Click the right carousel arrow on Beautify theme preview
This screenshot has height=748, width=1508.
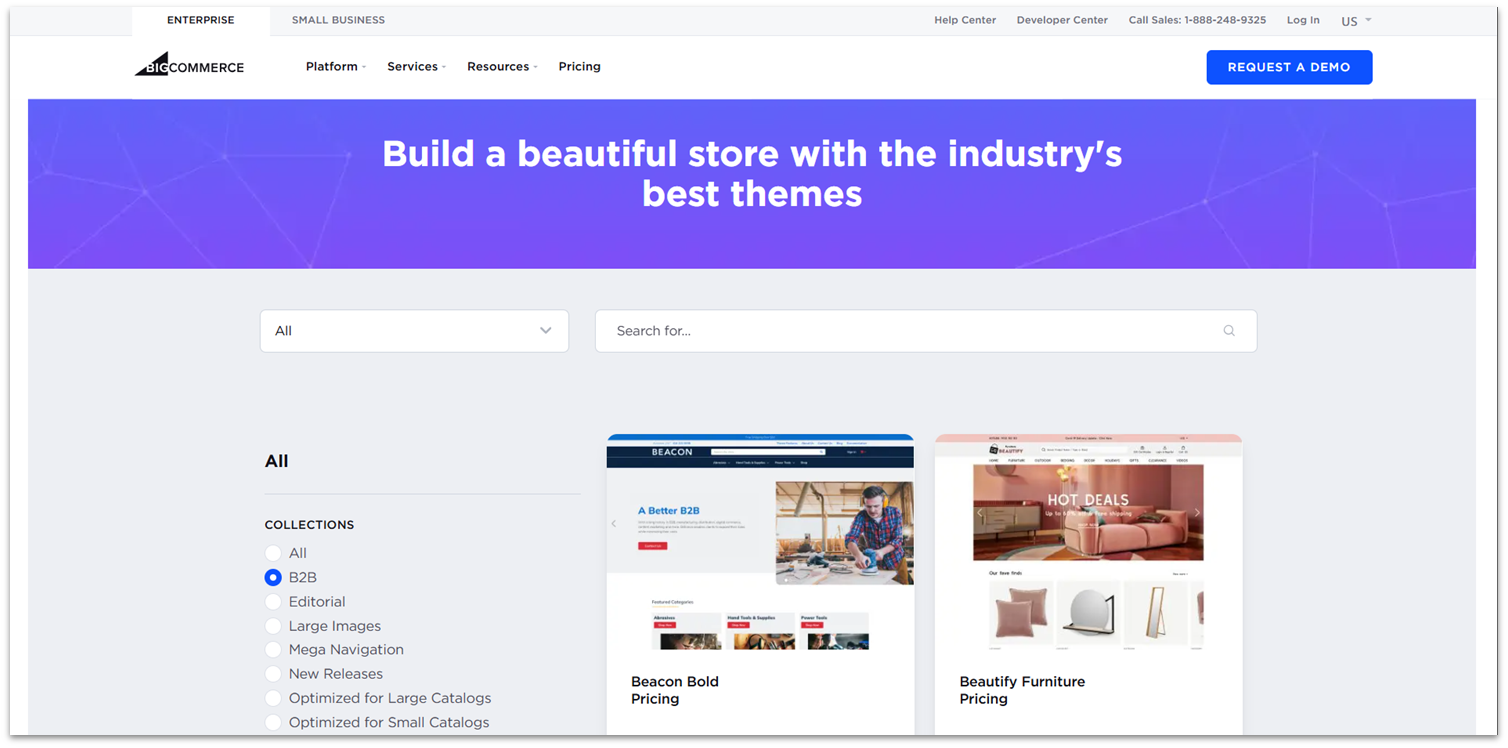[1197, 512]
